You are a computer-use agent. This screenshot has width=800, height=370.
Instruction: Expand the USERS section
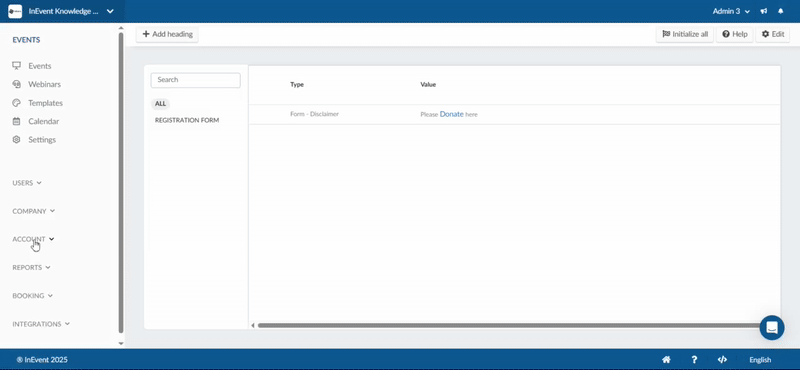pyautogui.click(x=27, y=183)
